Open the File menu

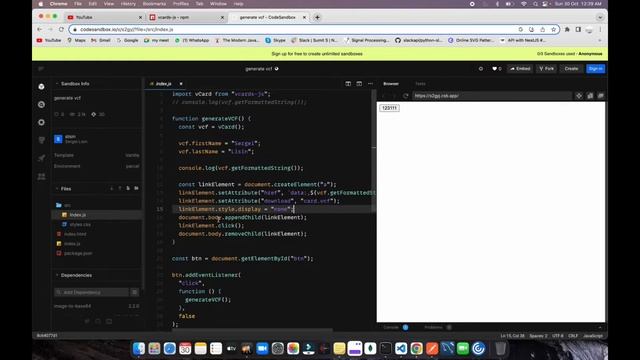tap(78, 4)
